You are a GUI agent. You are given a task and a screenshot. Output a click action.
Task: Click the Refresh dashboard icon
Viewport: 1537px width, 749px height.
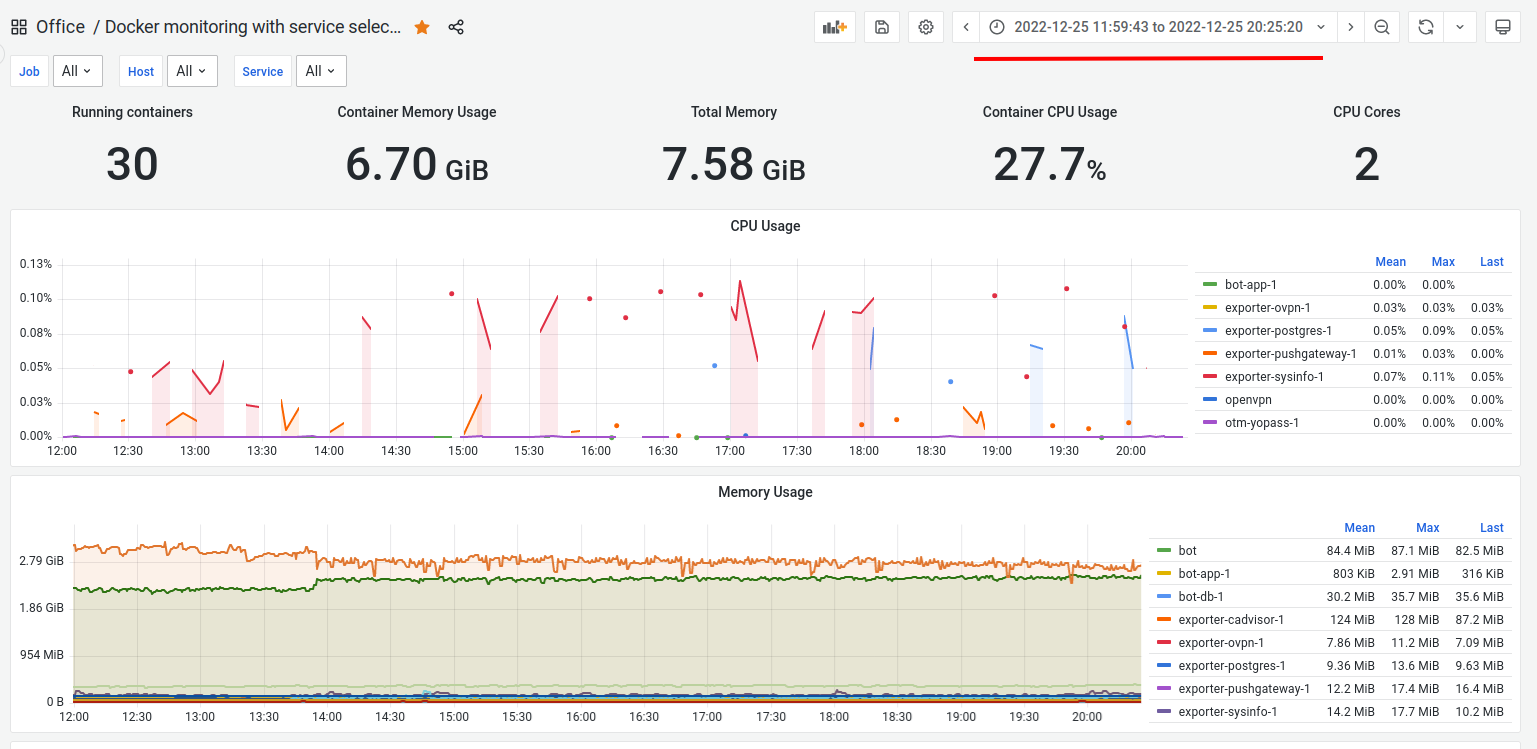tap(1424, 27)
